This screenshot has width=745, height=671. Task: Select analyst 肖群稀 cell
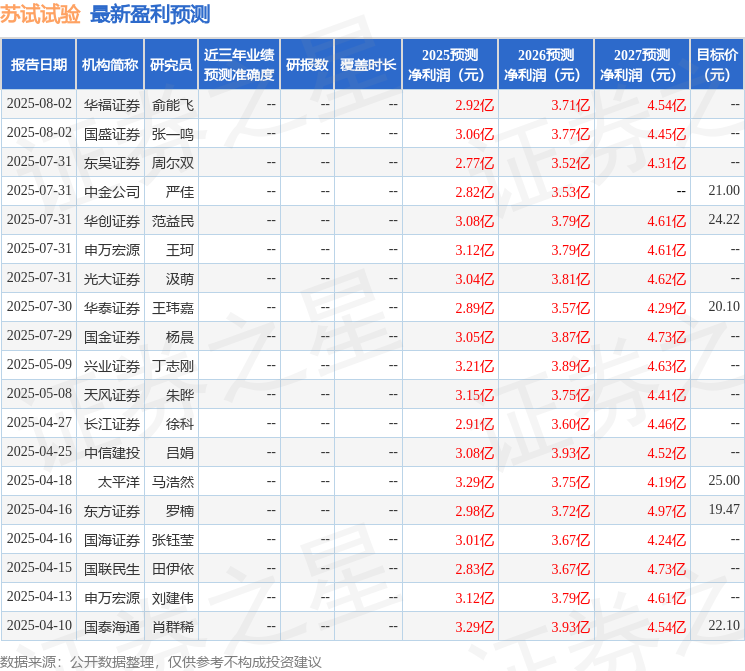(x=173, y=627)
